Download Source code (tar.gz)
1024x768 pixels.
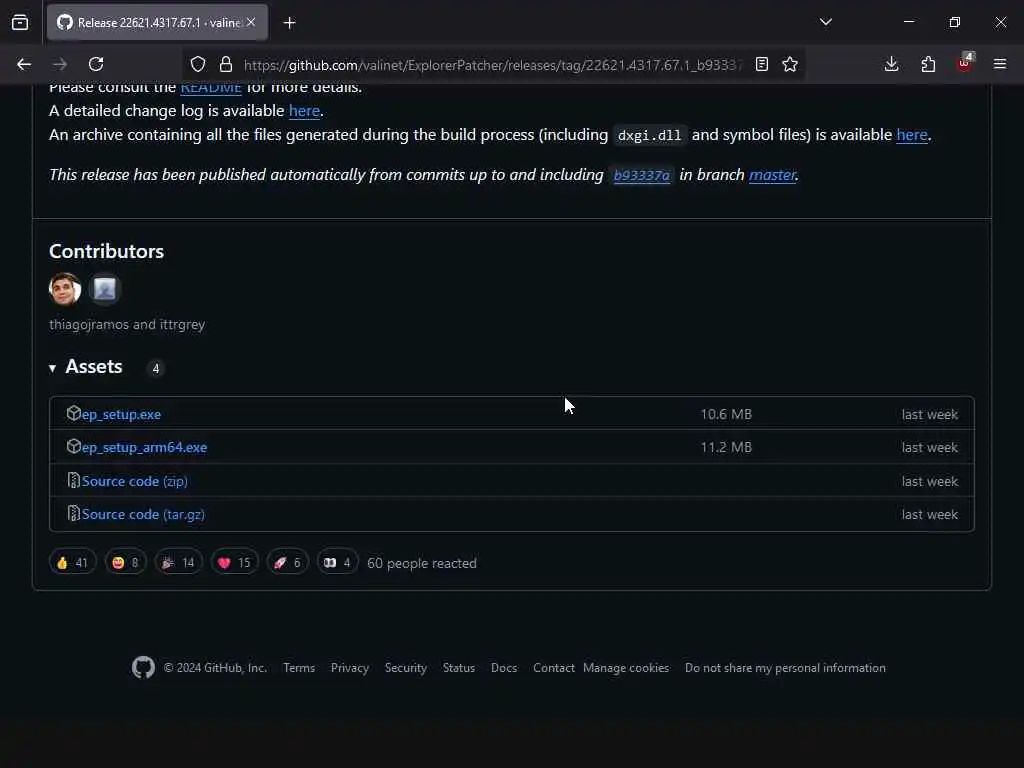(143, 515)
